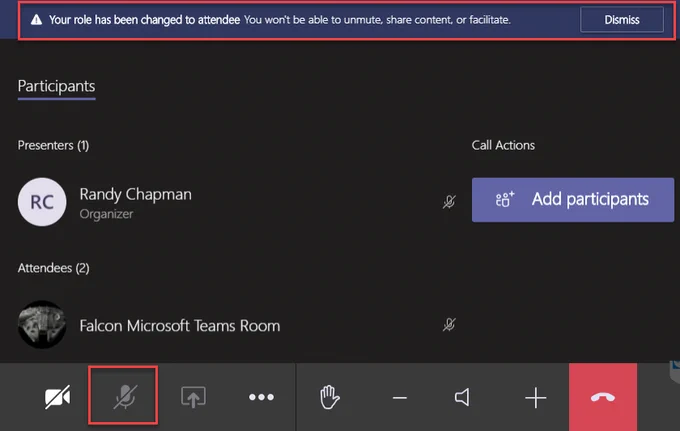Click Falcon Microsoft Teams Room avatar picture
The width and height of the screenshot is (680, 431).
click(42, 325)
